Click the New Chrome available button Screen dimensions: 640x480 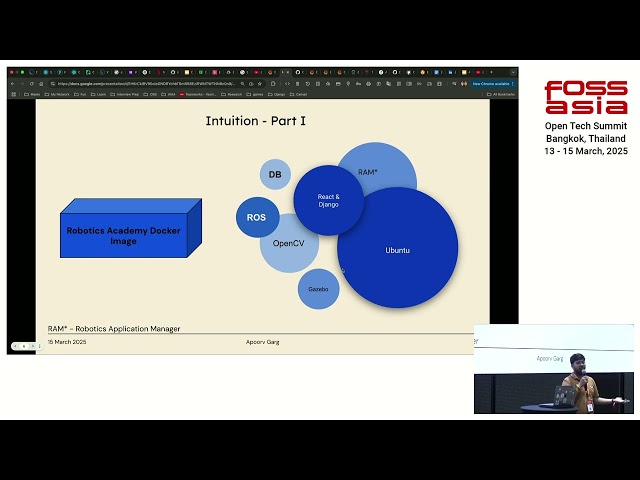491,84
